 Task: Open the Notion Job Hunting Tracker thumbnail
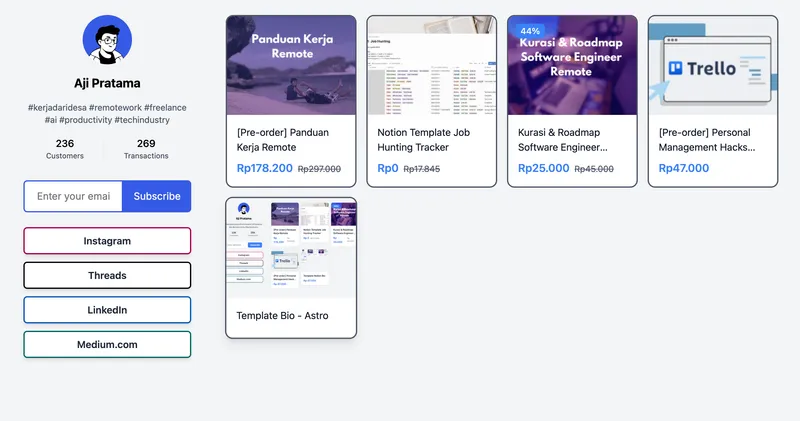(431, 65)
